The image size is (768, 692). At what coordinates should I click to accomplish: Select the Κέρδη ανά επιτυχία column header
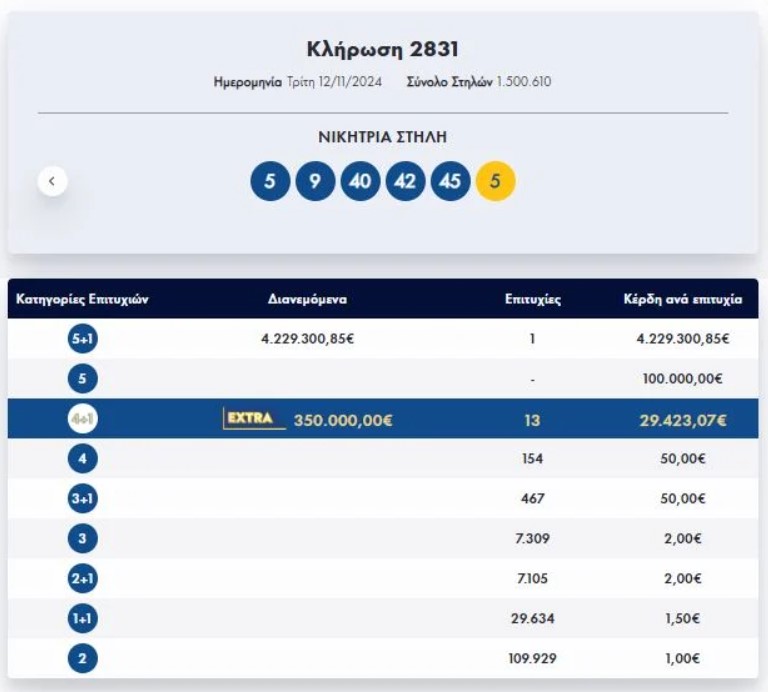[x=682, y=299]
